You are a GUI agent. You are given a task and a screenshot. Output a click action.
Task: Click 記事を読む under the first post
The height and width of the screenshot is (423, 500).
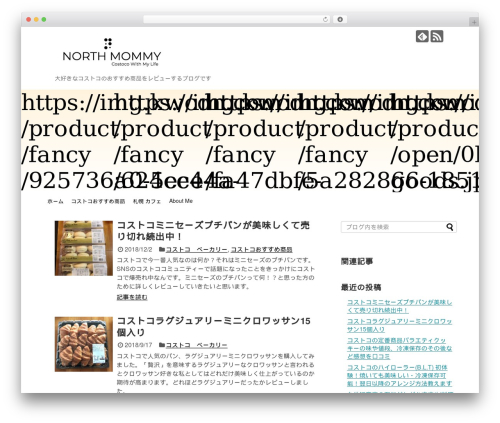132,297
